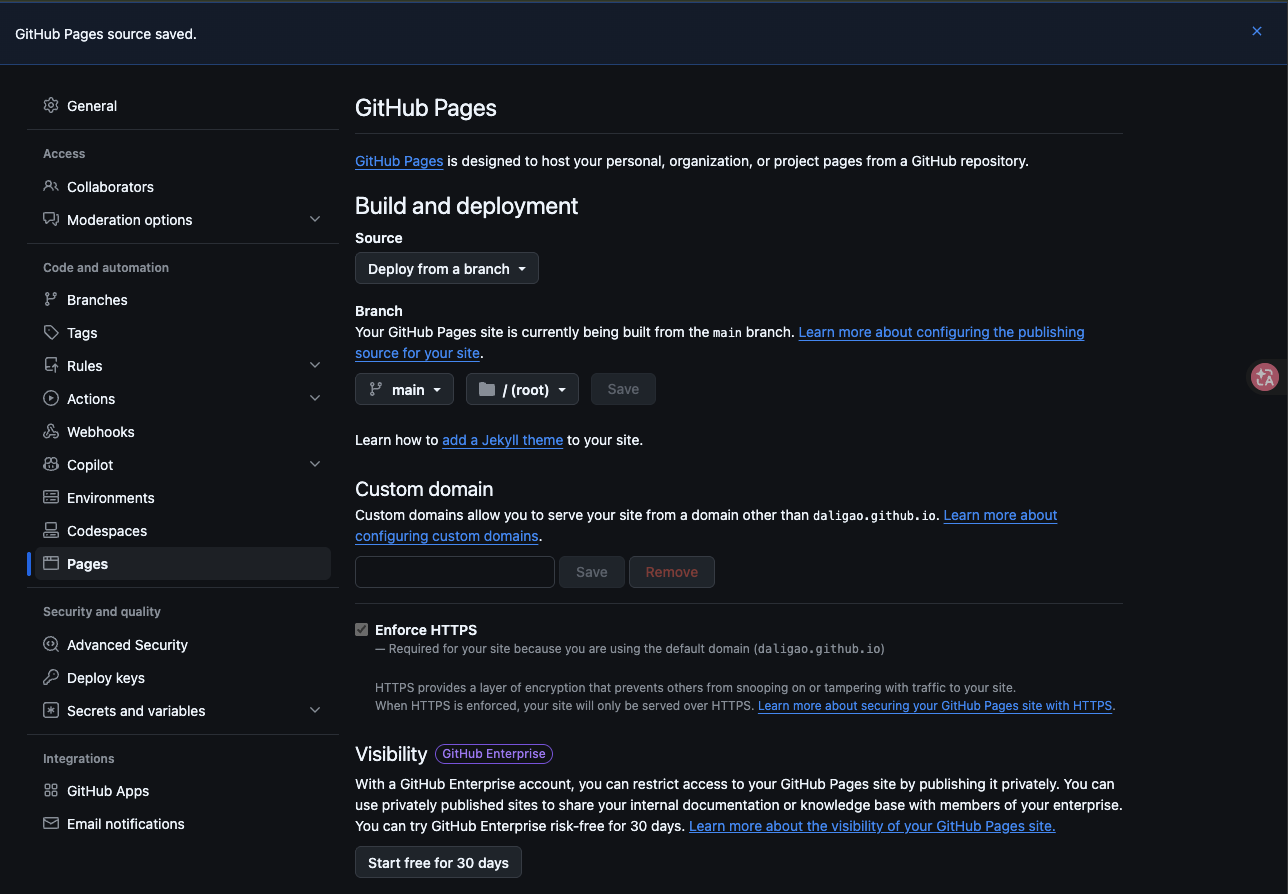
Task: Select the Pages sidebar item
Action: pyautogui.click(x=183, y=563)
